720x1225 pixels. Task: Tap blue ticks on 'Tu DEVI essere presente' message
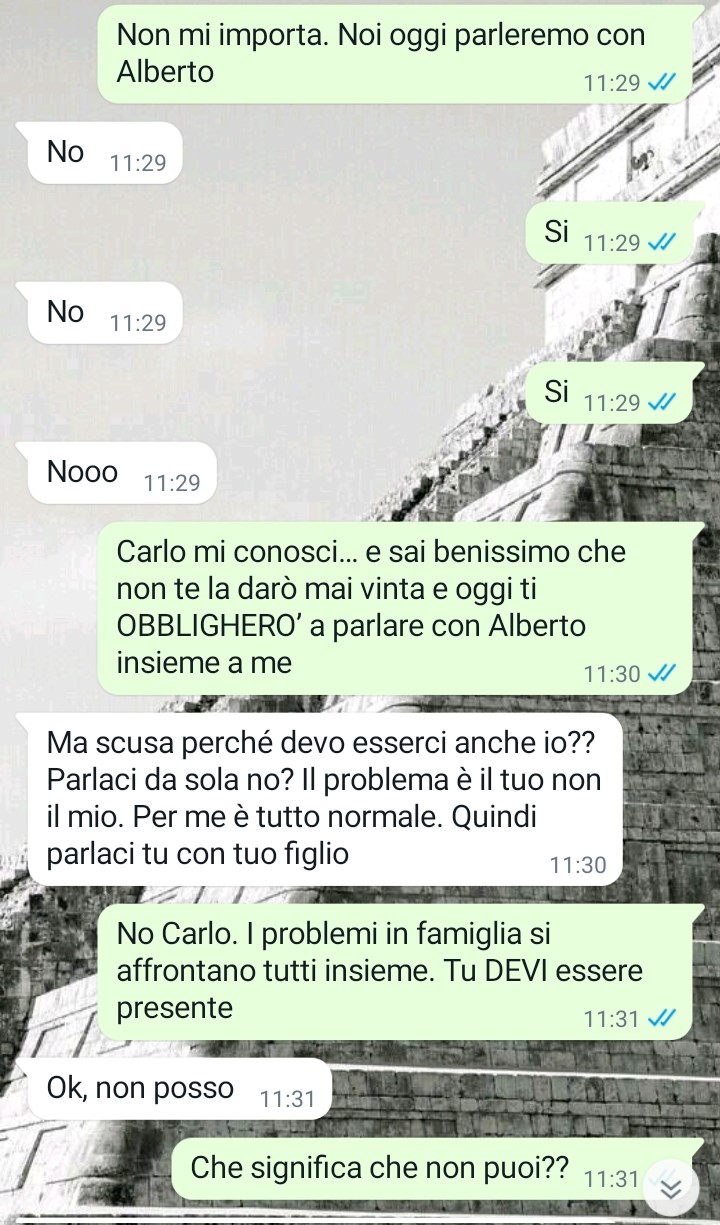tap(662, 1019)
